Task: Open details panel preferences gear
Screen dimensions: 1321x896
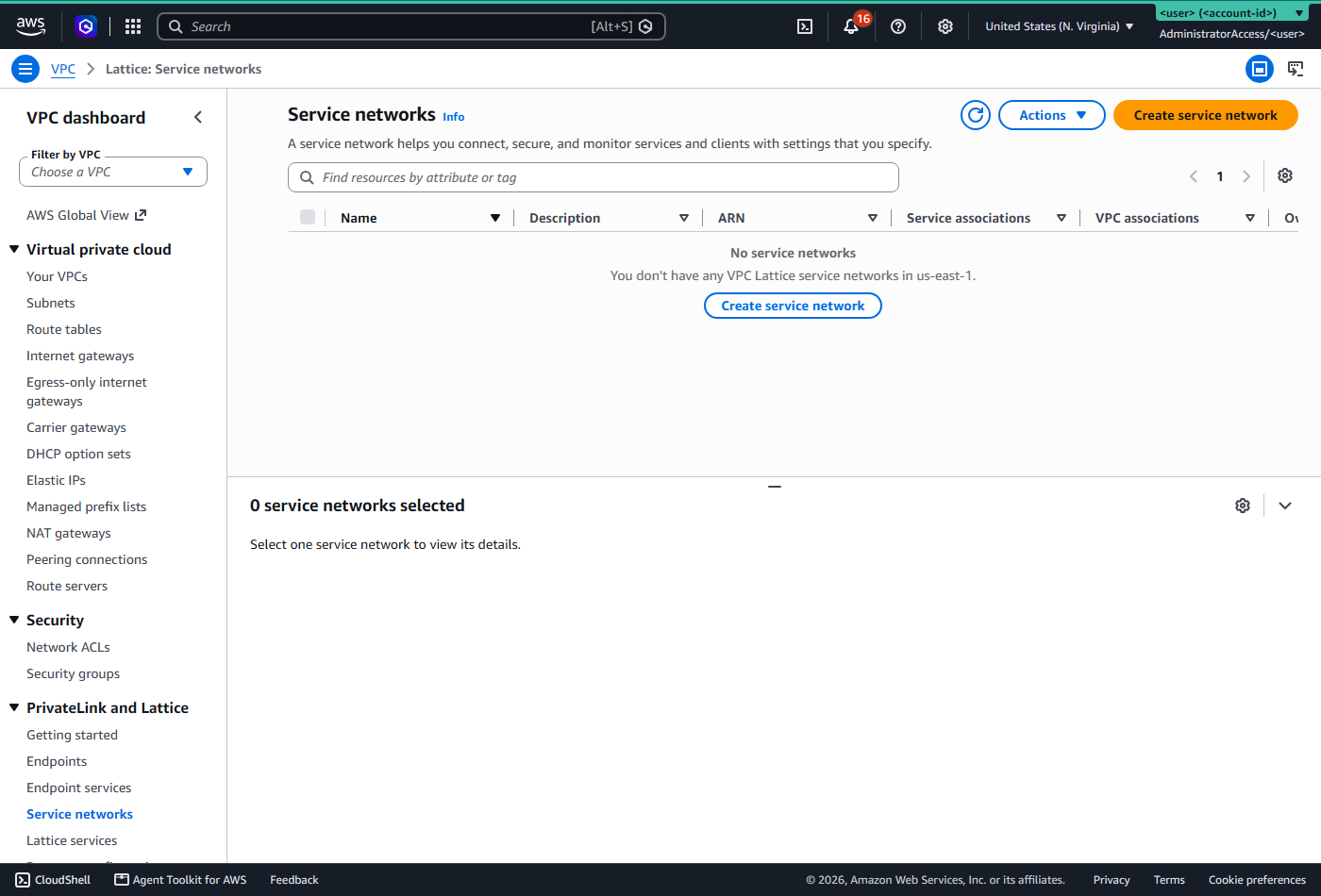Action: [1243, 506]
